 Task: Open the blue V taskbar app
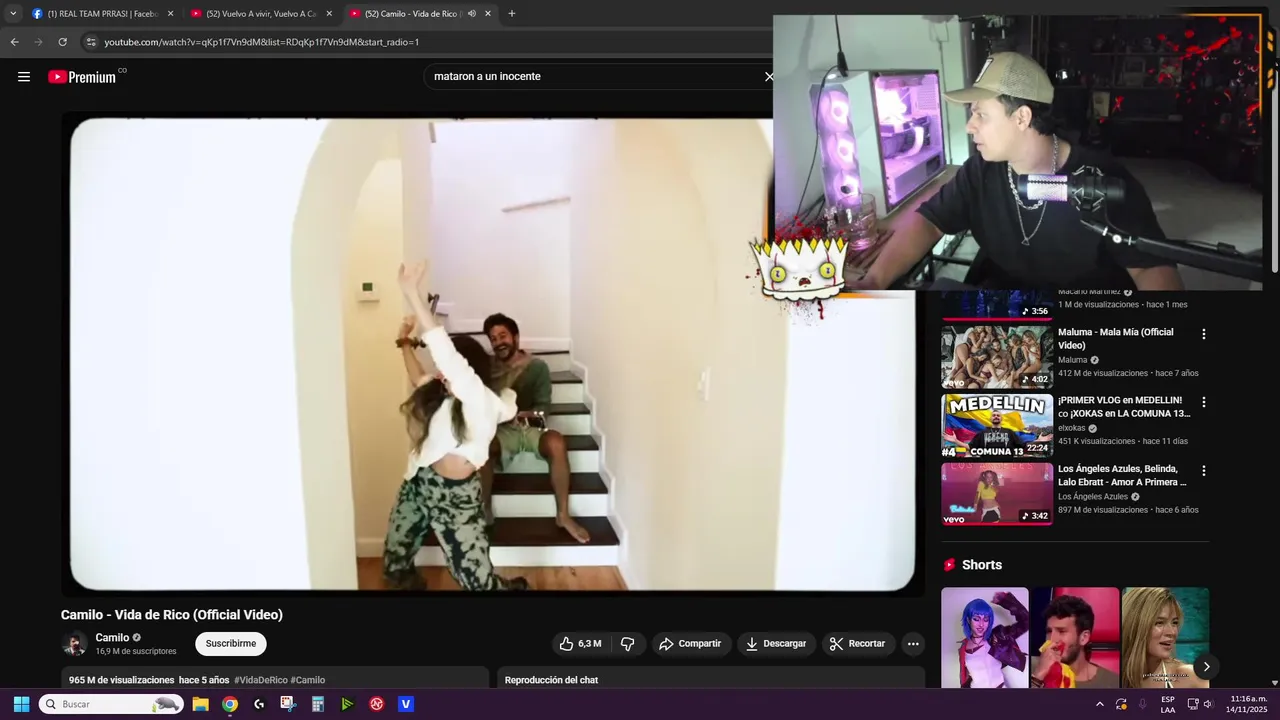pos(406,704)
